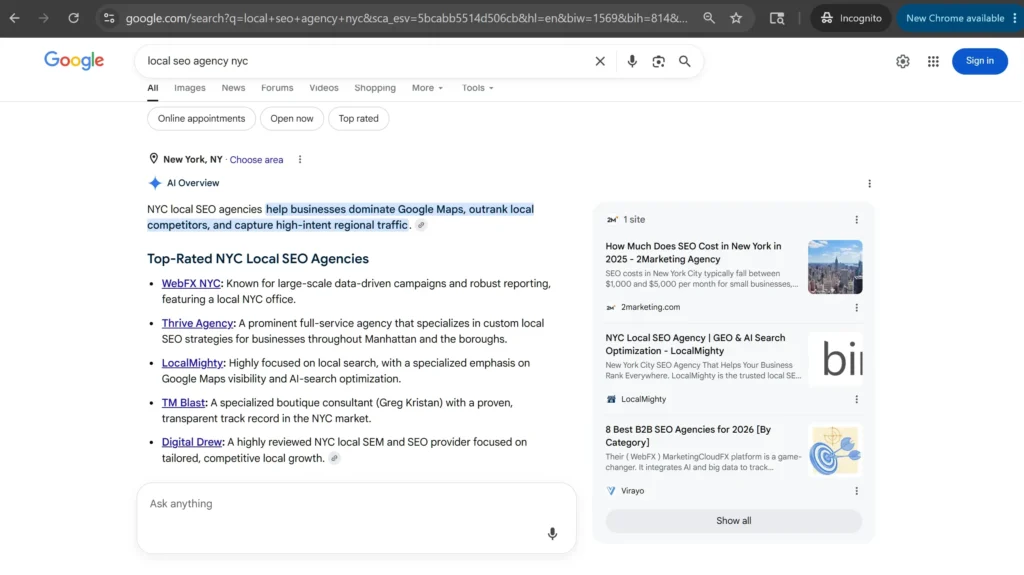
Task: Open How Much Does SEO Cost article
Action: tap(693, 253)
